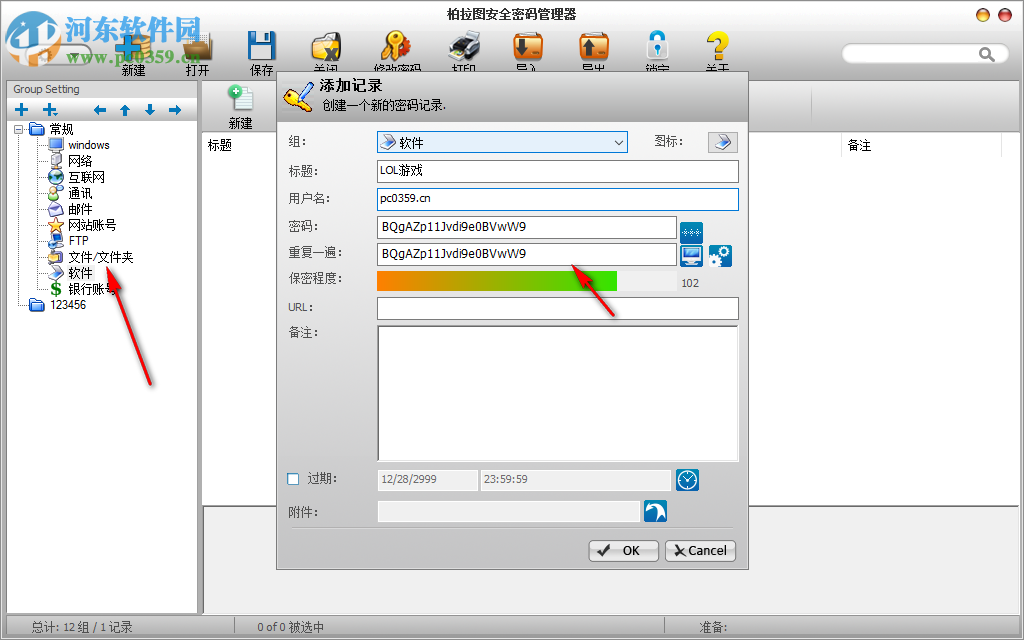This screenshot has width=1024, height=640.
Task: Click the clock icon beside expiry time
Action: click(x=687, y=479)
